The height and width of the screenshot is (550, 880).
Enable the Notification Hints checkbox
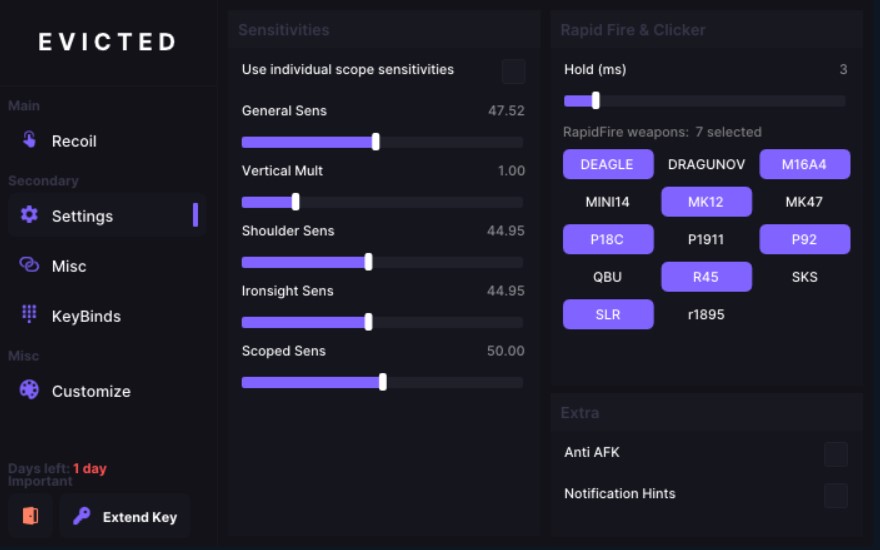(x=835, y=495)
